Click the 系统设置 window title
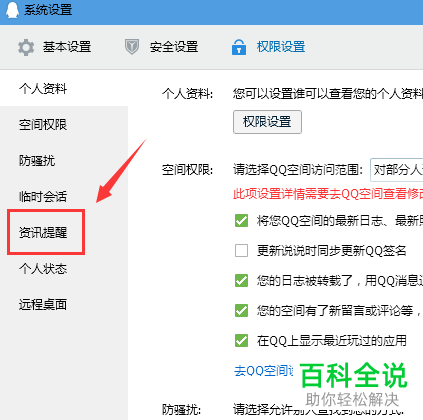The image size is (423, 420). click(x=48, y=10)
